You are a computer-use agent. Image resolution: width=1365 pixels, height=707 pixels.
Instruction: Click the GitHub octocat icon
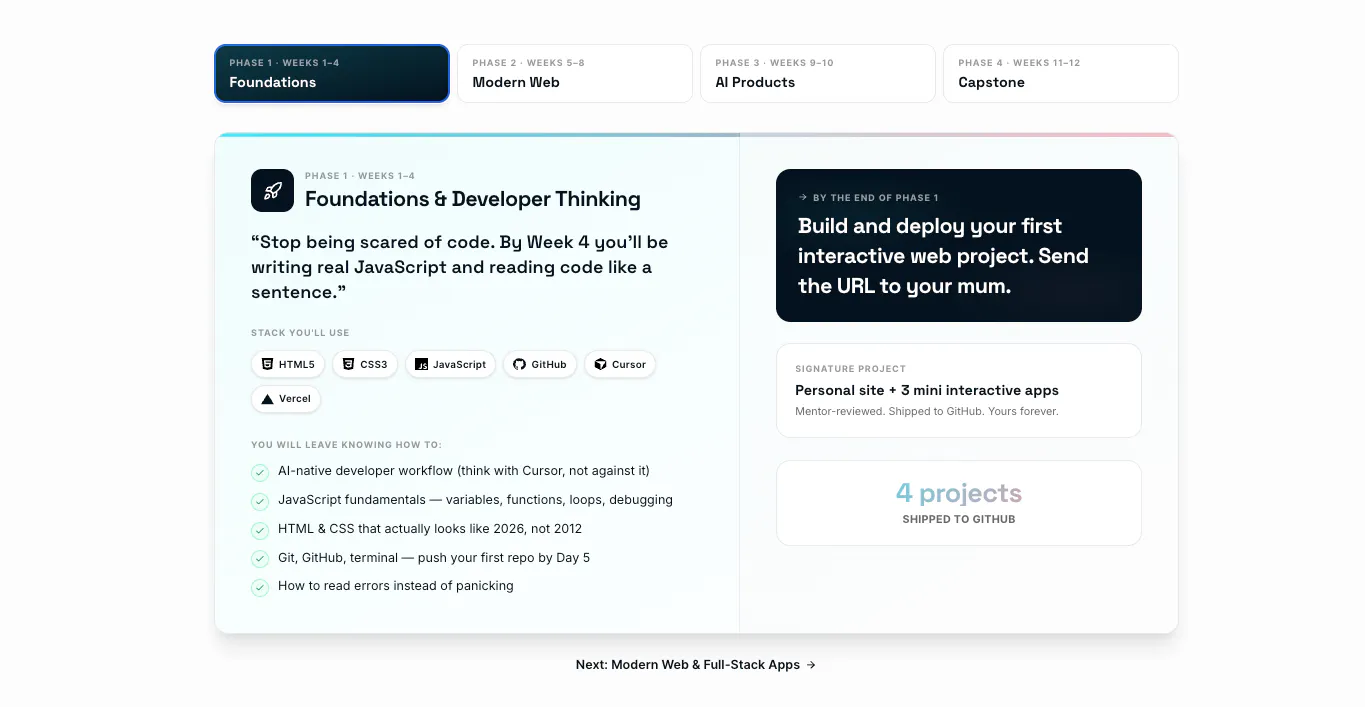click(x=519, y=364)
